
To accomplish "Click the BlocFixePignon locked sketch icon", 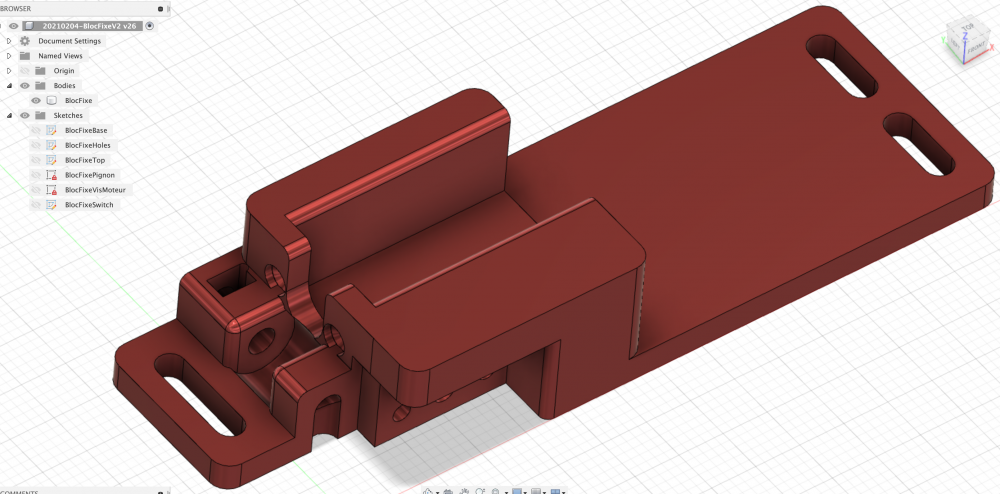I will tap(51, 175).
